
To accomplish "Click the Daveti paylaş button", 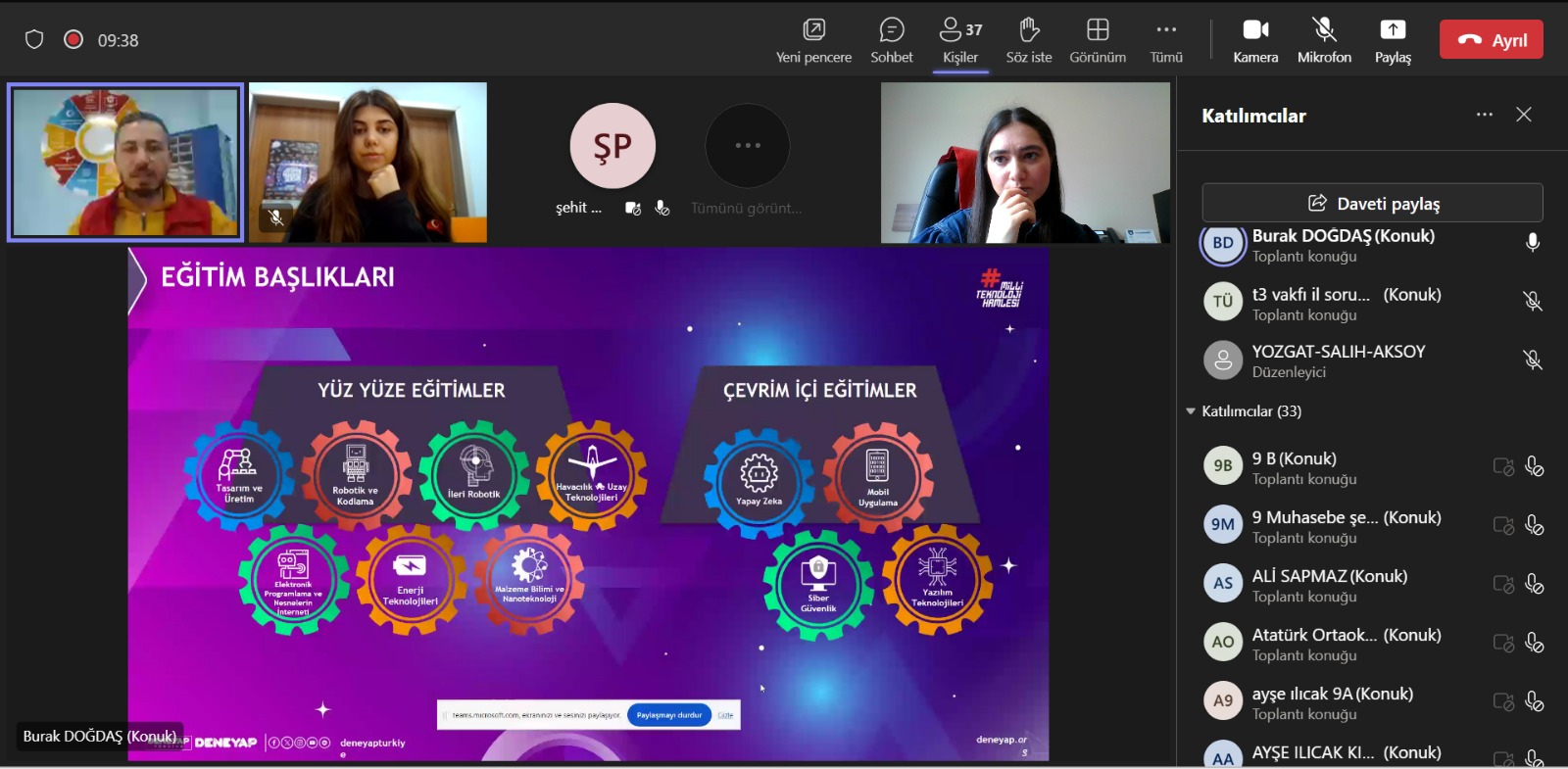I will point(1372,203).
